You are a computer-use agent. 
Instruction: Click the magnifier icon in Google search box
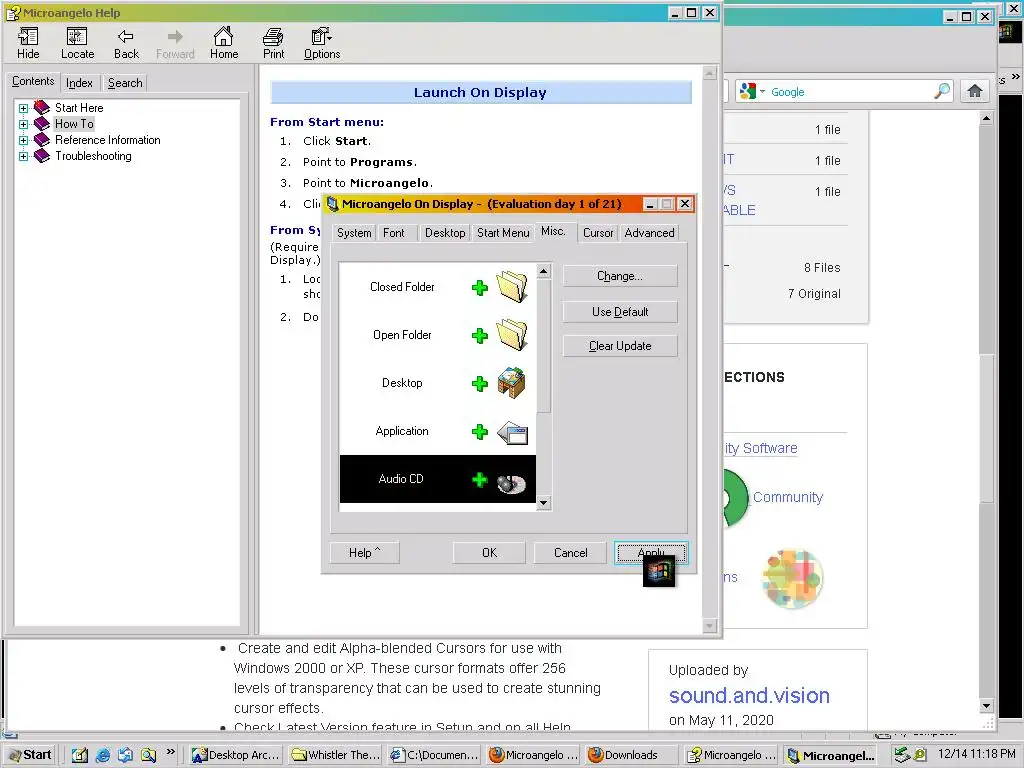click(942, 91)
